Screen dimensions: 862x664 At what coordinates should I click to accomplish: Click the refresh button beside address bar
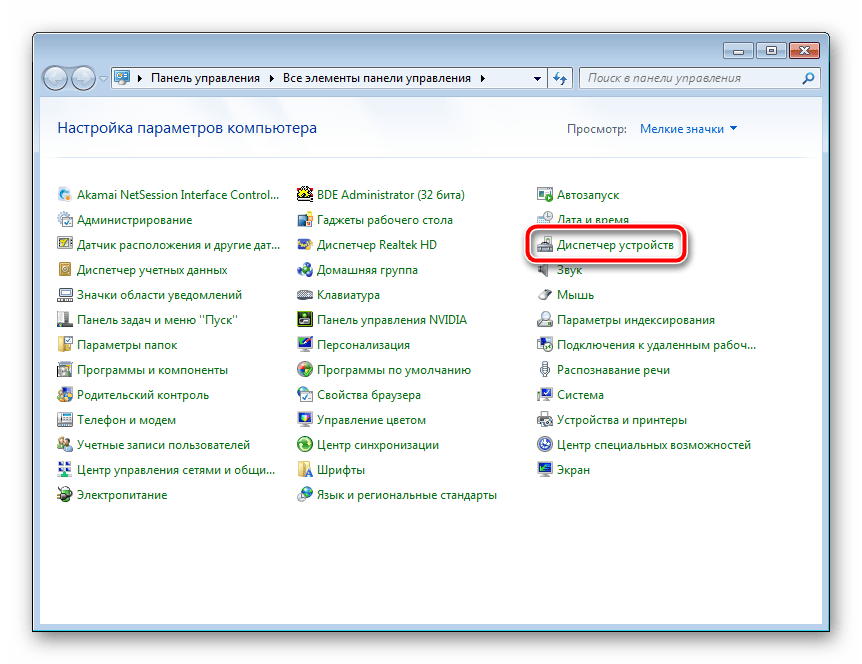560,78
